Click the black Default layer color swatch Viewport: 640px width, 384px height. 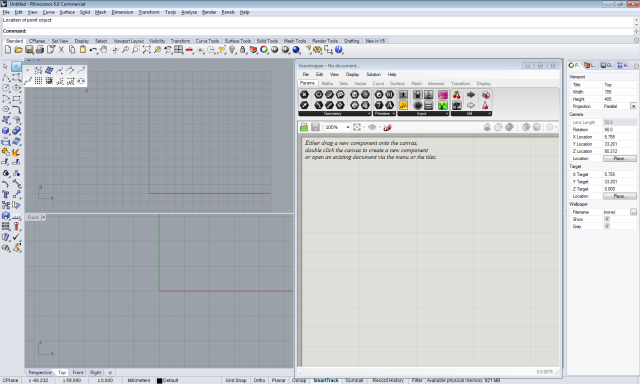click(x=160, y=380)
